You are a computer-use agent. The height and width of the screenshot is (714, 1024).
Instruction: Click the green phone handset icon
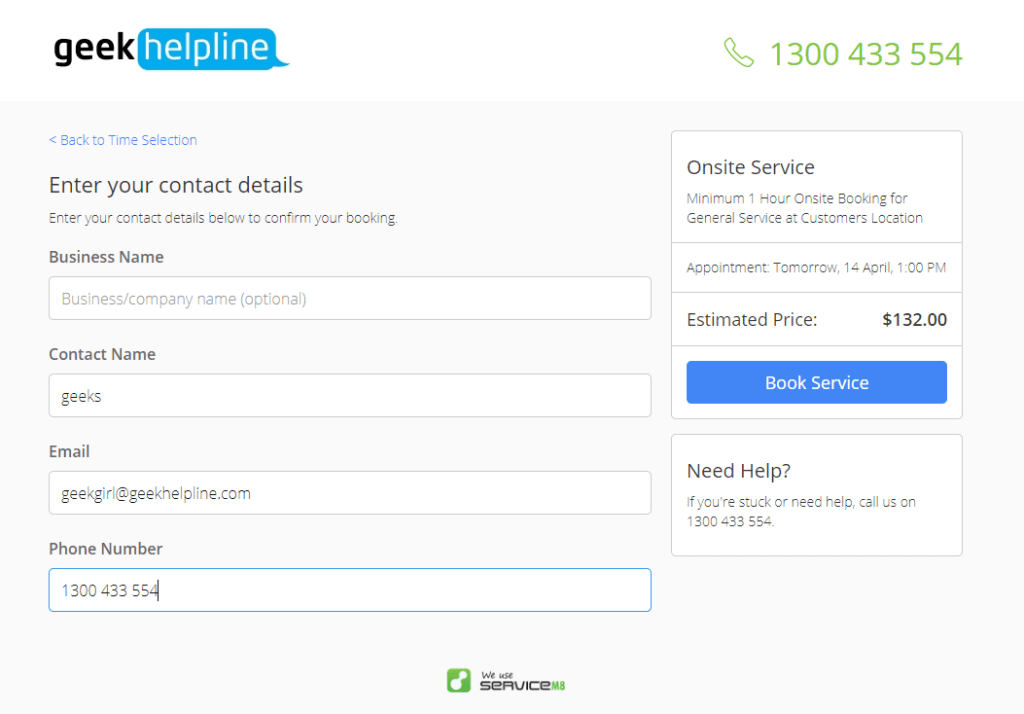739,53
